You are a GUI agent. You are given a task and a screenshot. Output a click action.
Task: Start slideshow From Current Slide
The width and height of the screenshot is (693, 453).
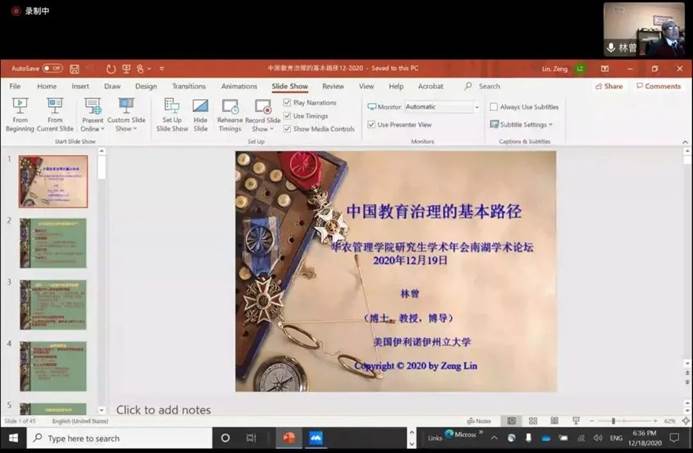click(x=54, y=106)
